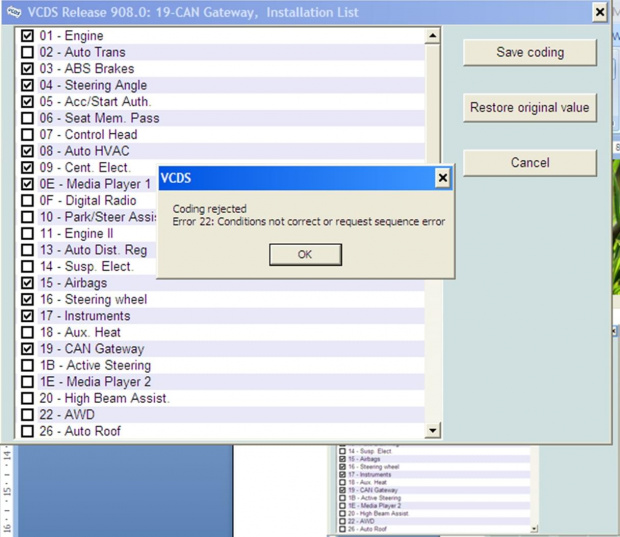
Task: Check 1E - Media Player 2 checkbox
Action: point(27,382)
